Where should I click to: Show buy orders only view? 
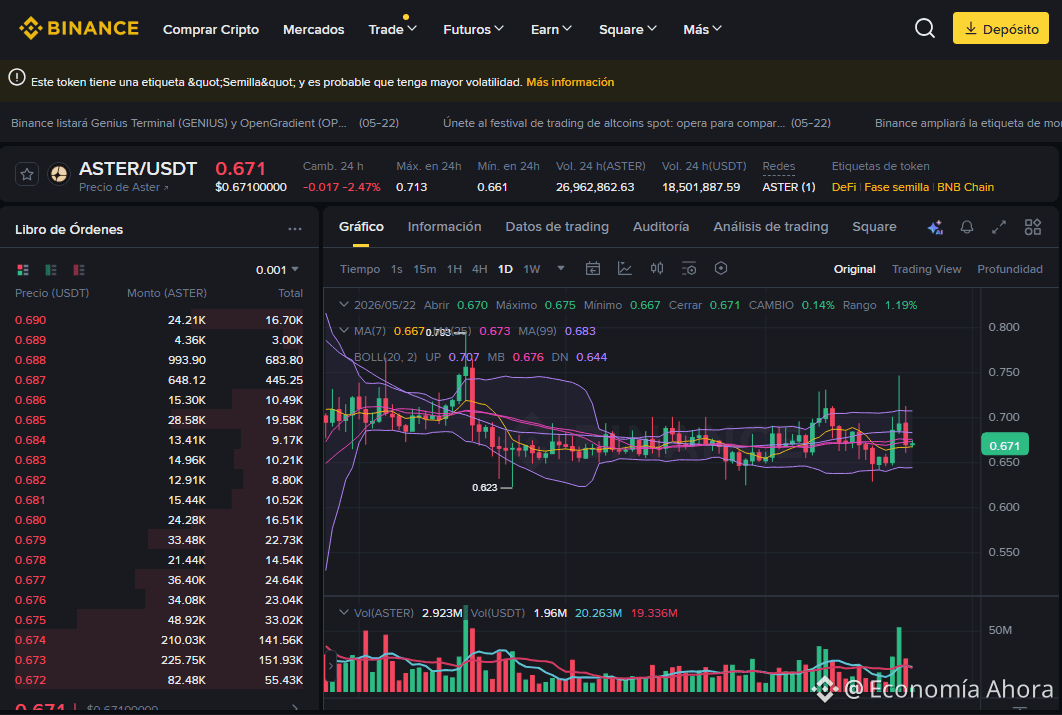(x=51, y=270)
